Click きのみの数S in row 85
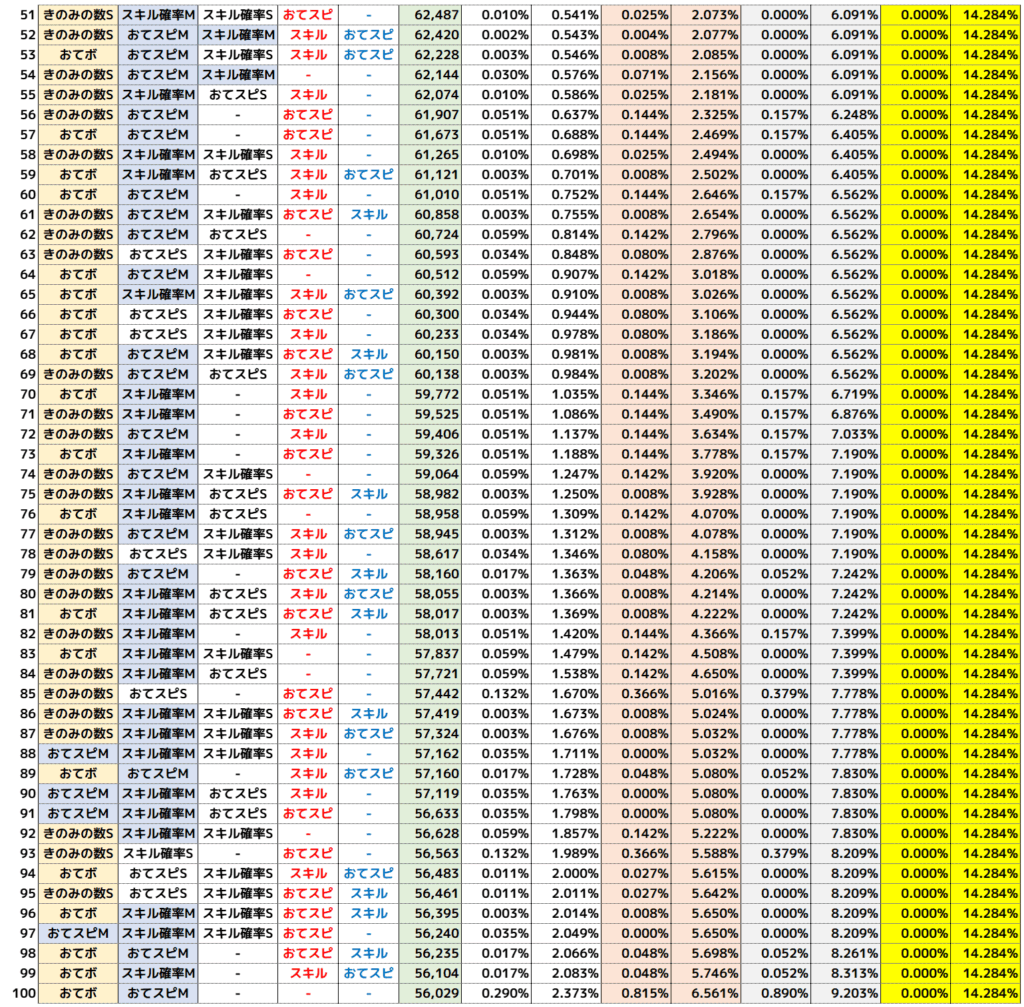The width and height of the screenshot is (1024, 1007). (x=78, y=694)
